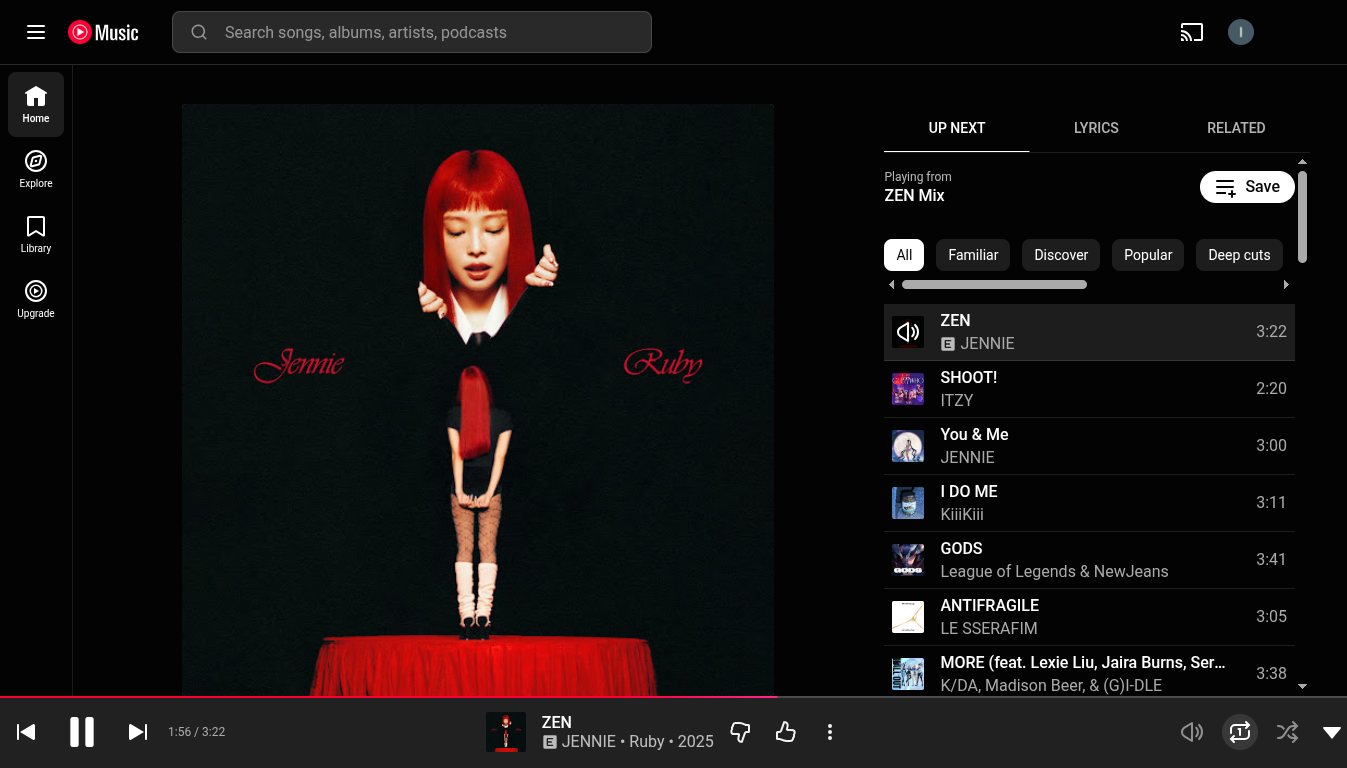Click the MORE song thumbnail in queue
Image resolution: width=1347 pixels, height=768 pixels.
(x=908, y=674)
